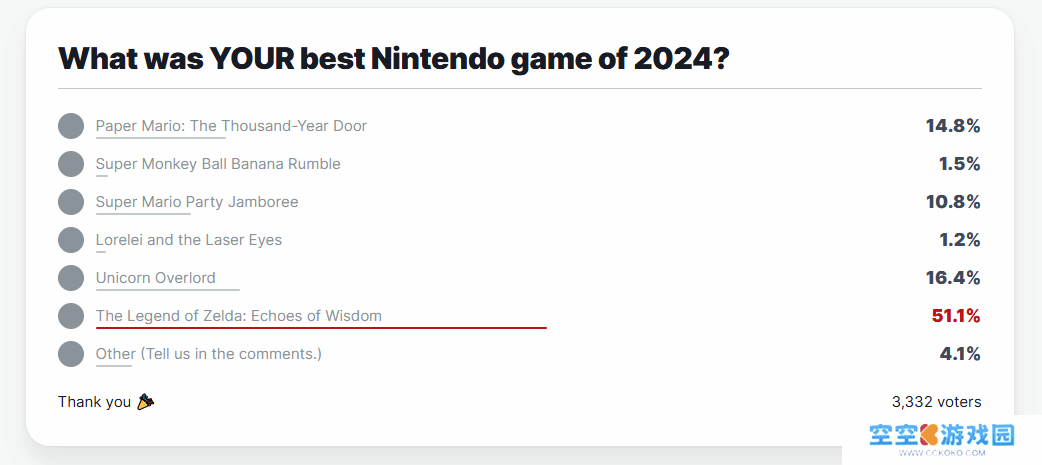Select radio button for Other option
Image resolution: width=1042 pixels, height=465 pixels.
pyautogui.click(x=71, y=354)
